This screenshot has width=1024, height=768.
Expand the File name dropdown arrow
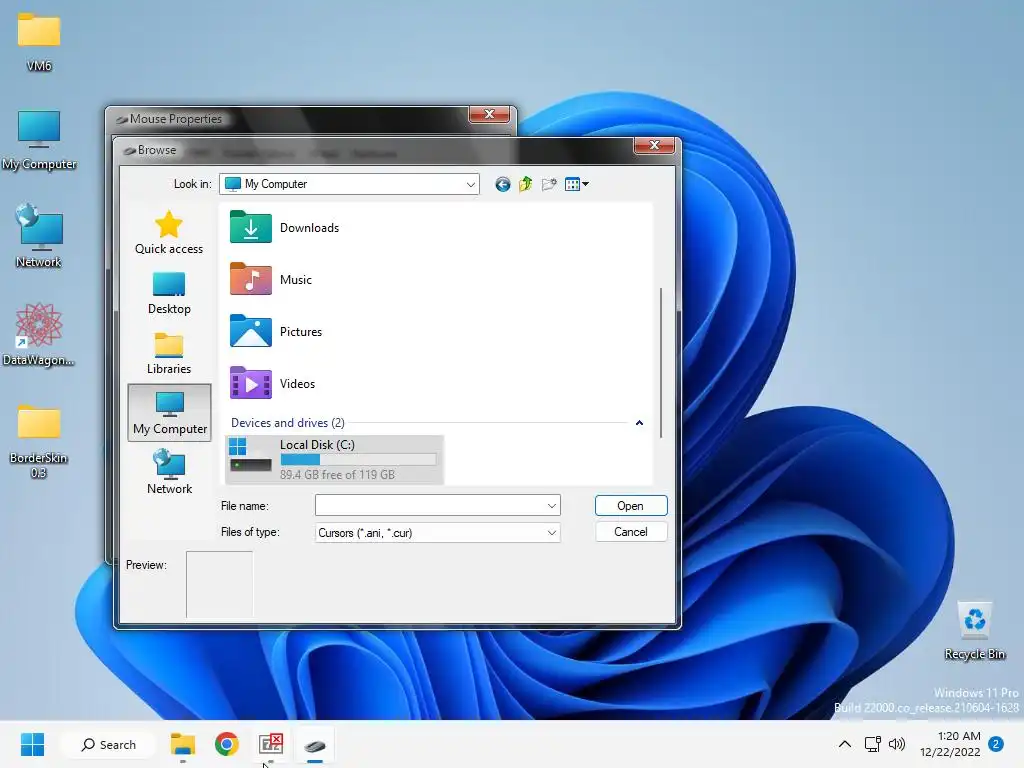pos(552,505)
